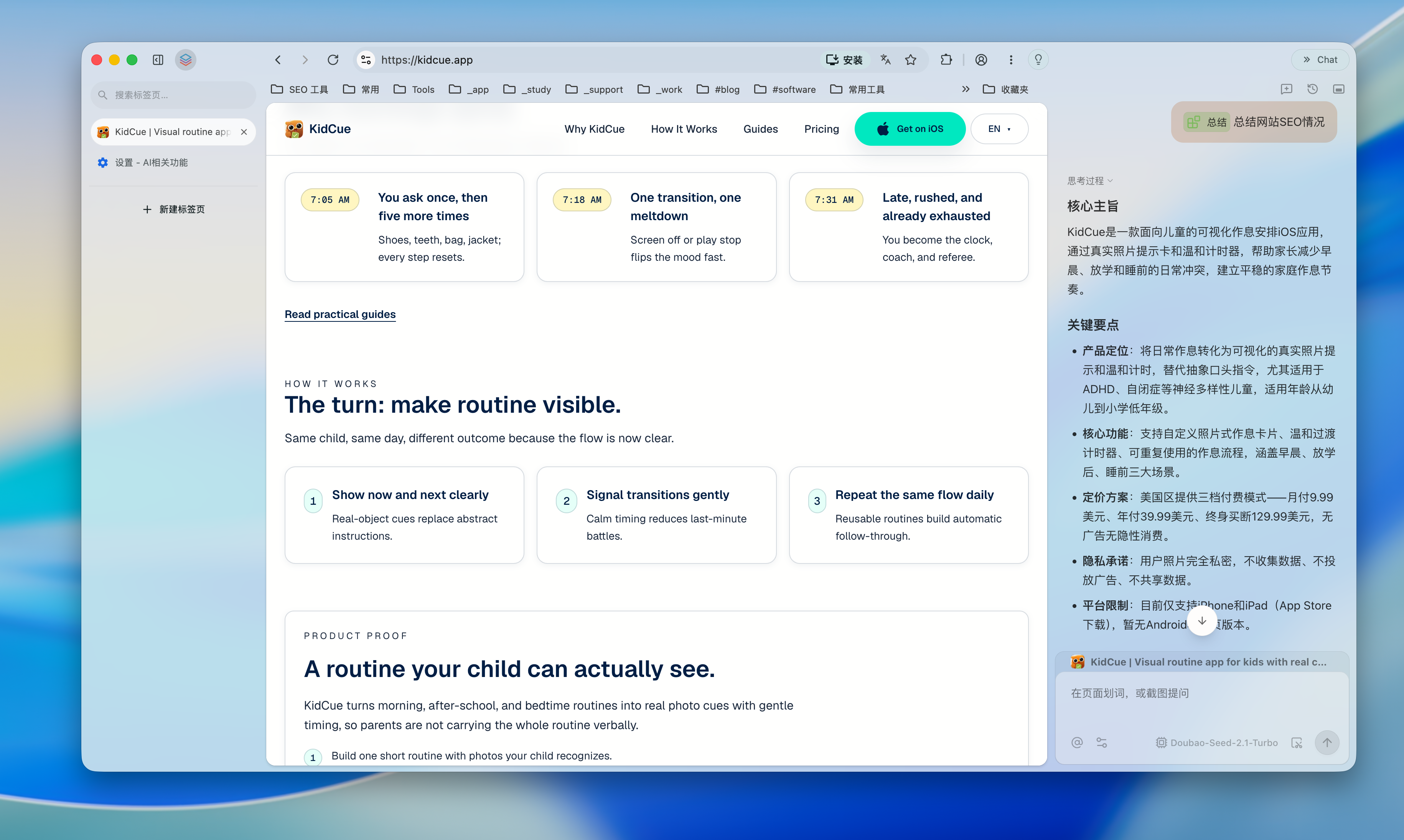Open the SEO 工具 bookmark folder
1404x840 pixels.
click(300, 89)
